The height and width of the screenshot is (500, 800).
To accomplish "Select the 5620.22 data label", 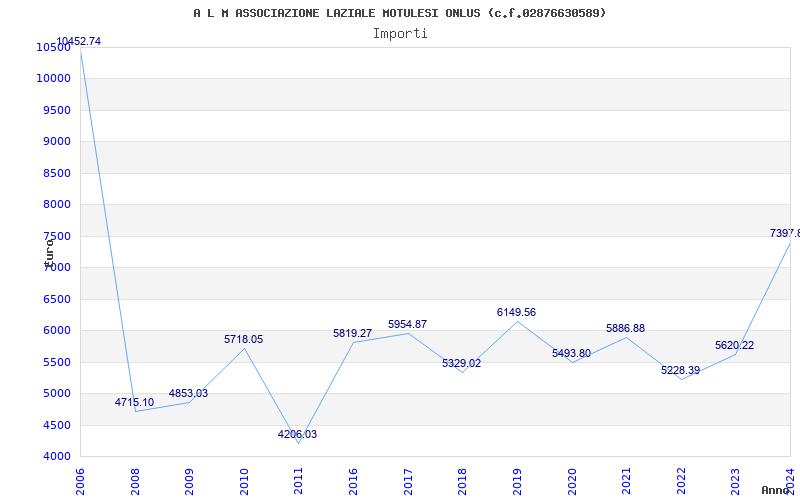I will click(734, 346).
